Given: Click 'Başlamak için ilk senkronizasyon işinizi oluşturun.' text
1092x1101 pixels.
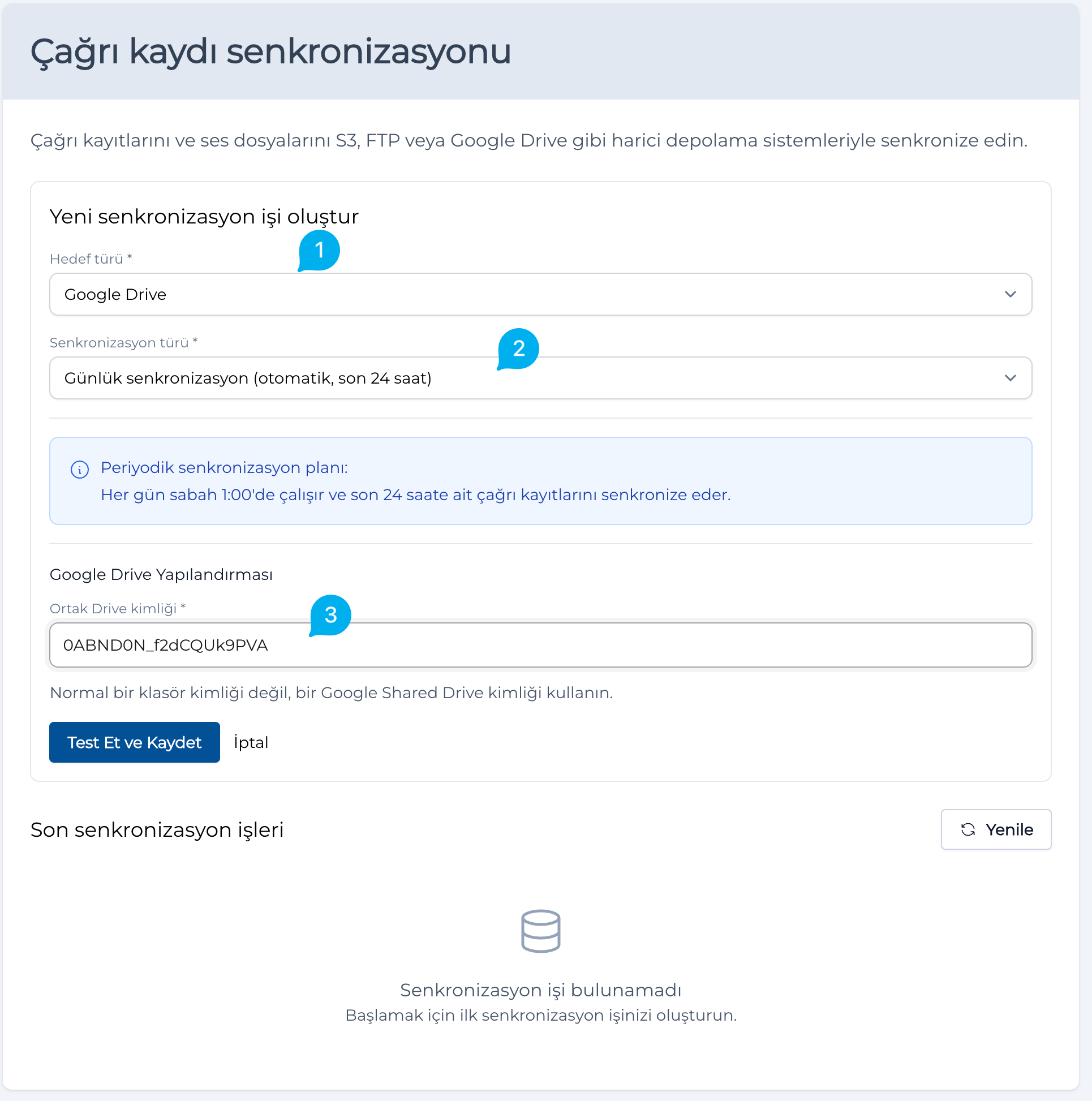Looking at the screenshot, I should [x=540, y=1015].
